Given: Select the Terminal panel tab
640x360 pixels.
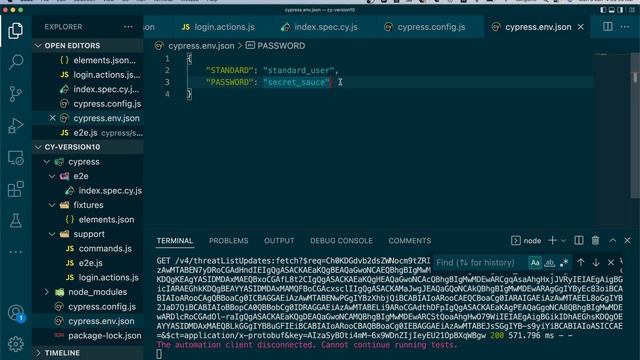Looking at the screenshot, I should tap(175, 241).
